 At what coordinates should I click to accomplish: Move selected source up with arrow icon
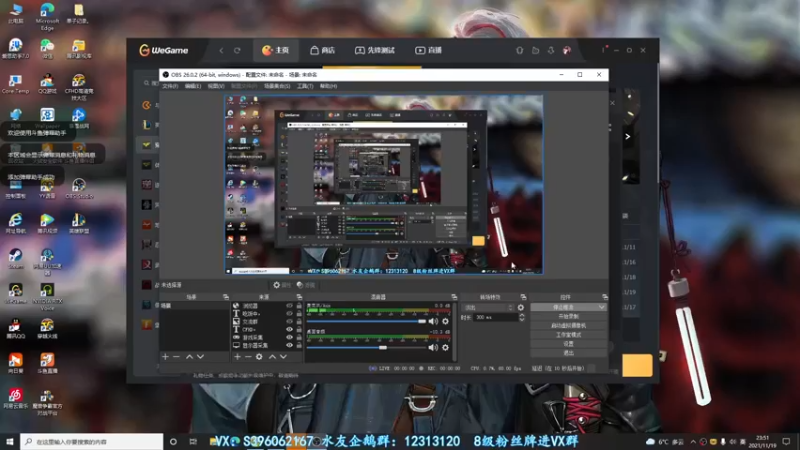point(273,356)
